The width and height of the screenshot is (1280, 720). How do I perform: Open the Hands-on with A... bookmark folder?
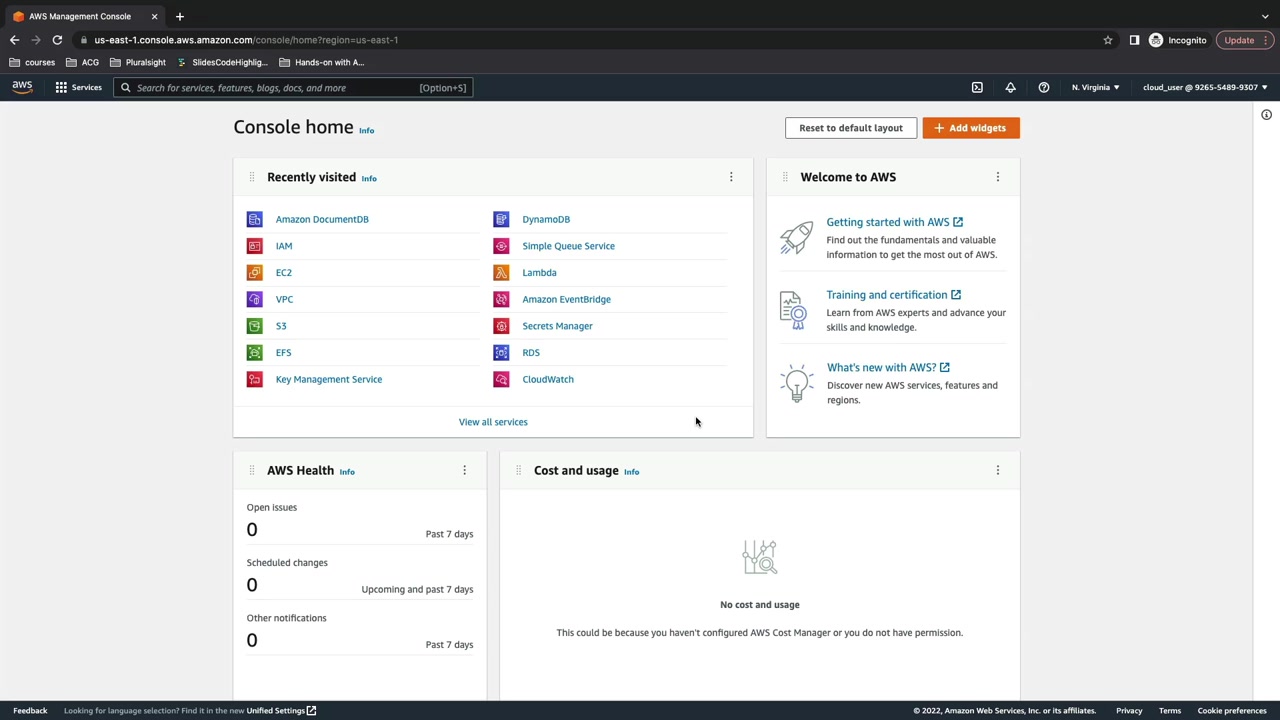pos(322,62)
